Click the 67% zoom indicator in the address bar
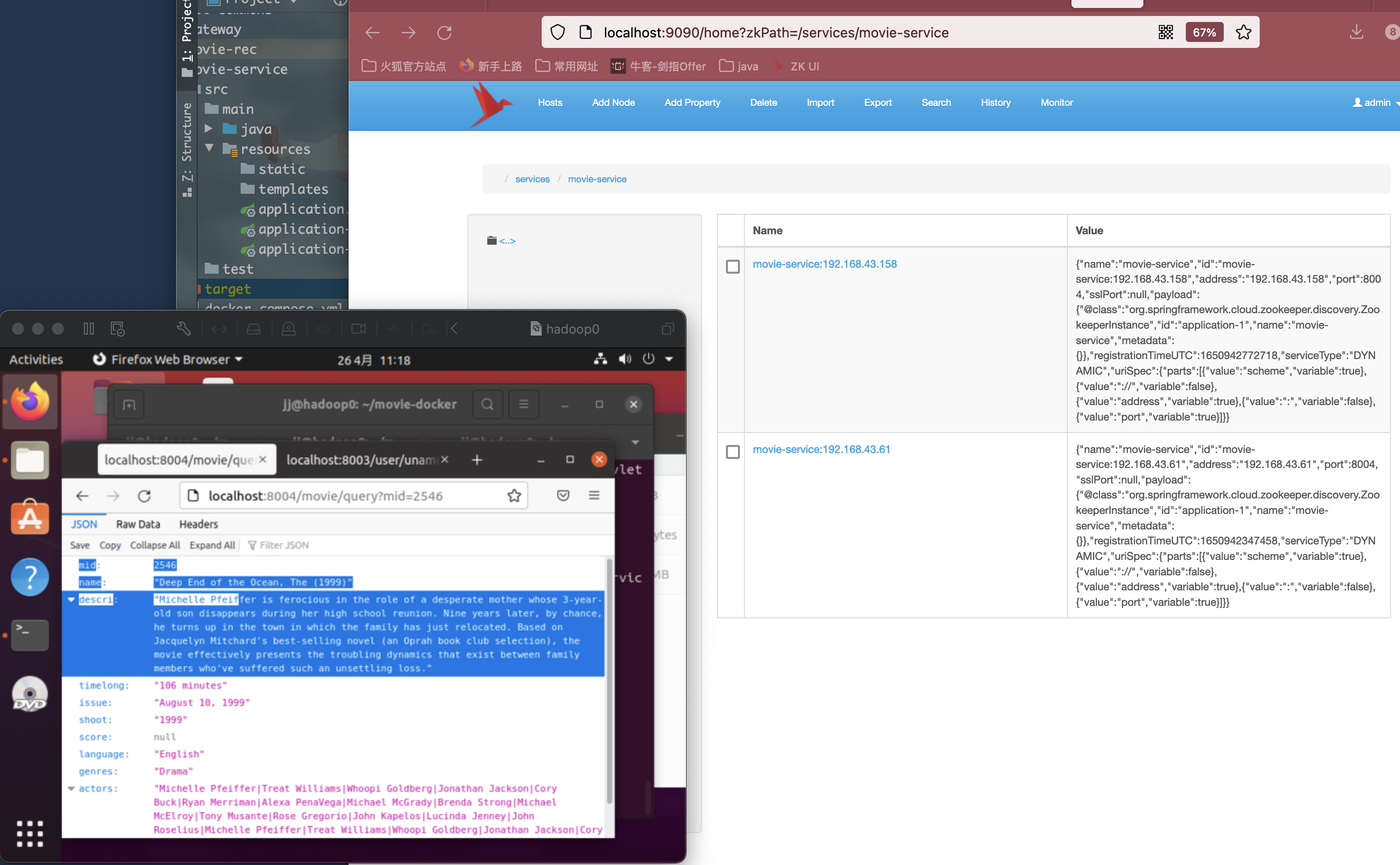 coord(1204,32)
